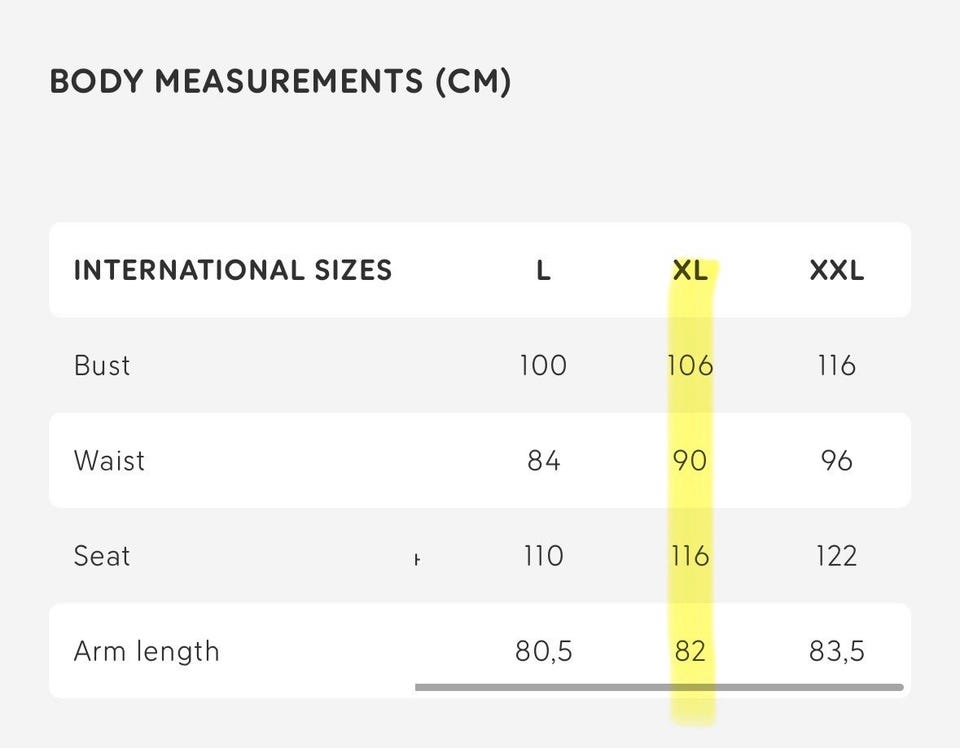The height and width of the screenshot is (748, 960).
Task: Click the Bust row label
Action: point(102,365)
